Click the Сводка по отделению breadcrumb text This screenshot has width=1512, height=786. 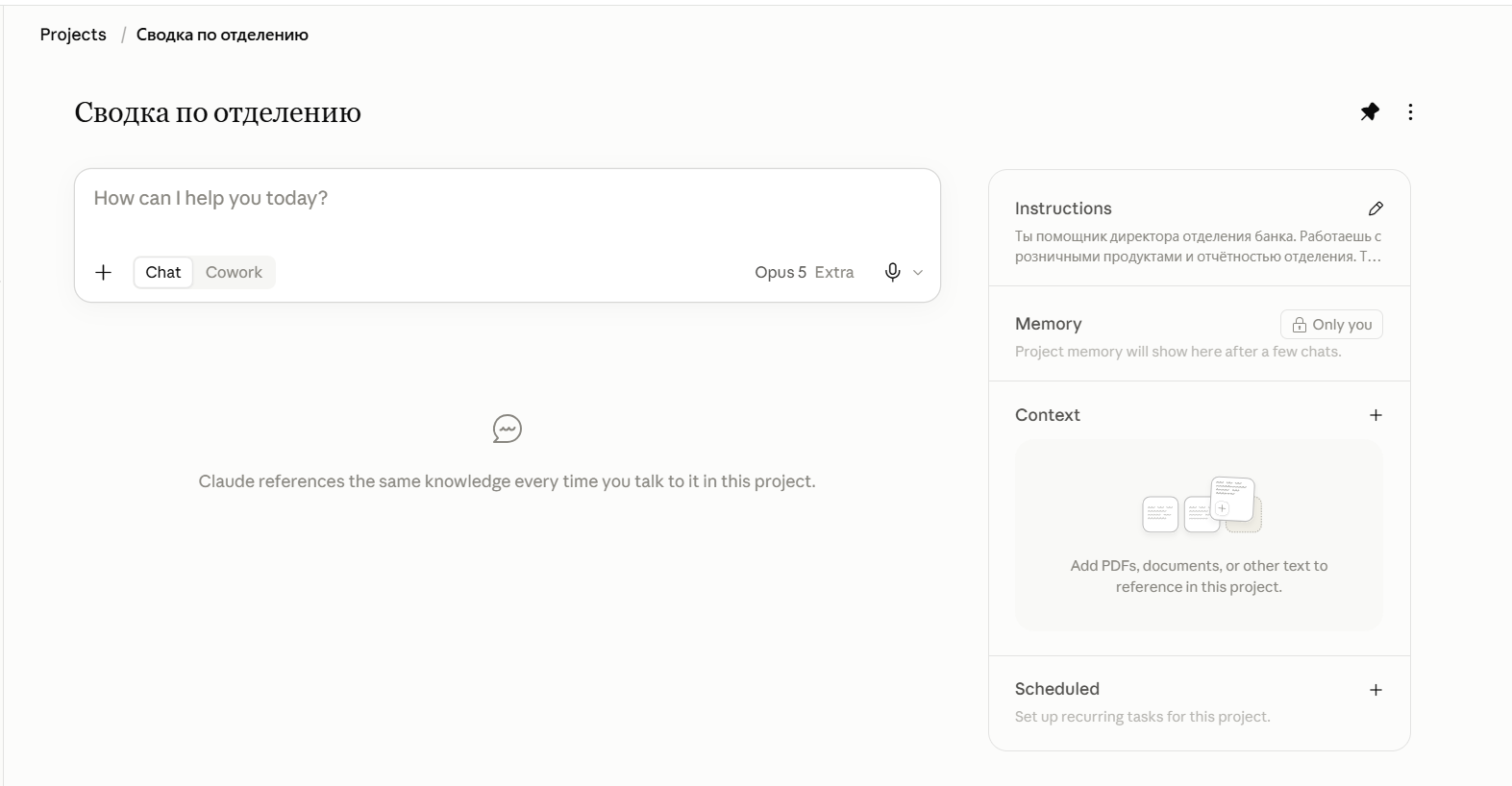click(222, 35)
